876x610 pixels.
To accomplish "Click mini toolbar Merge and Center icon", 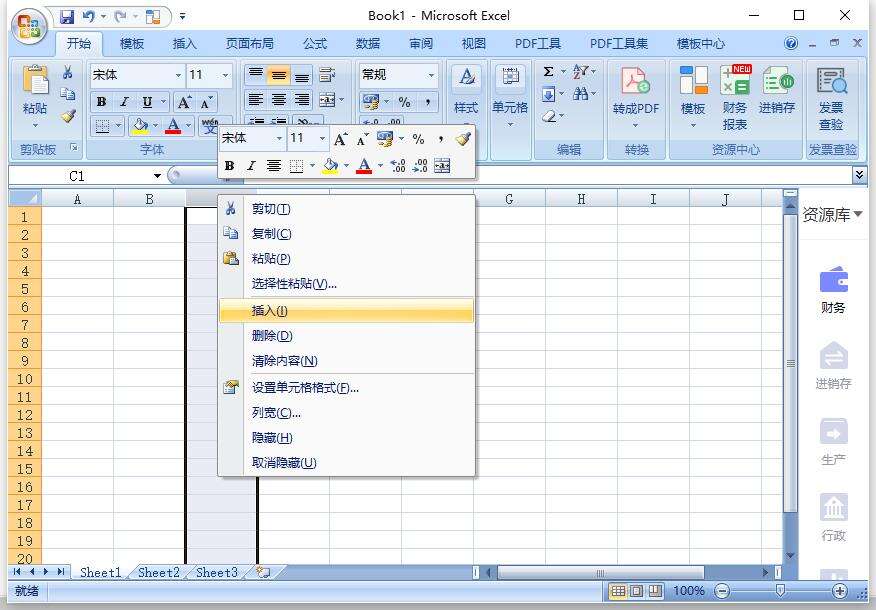I will click(442, 165).
